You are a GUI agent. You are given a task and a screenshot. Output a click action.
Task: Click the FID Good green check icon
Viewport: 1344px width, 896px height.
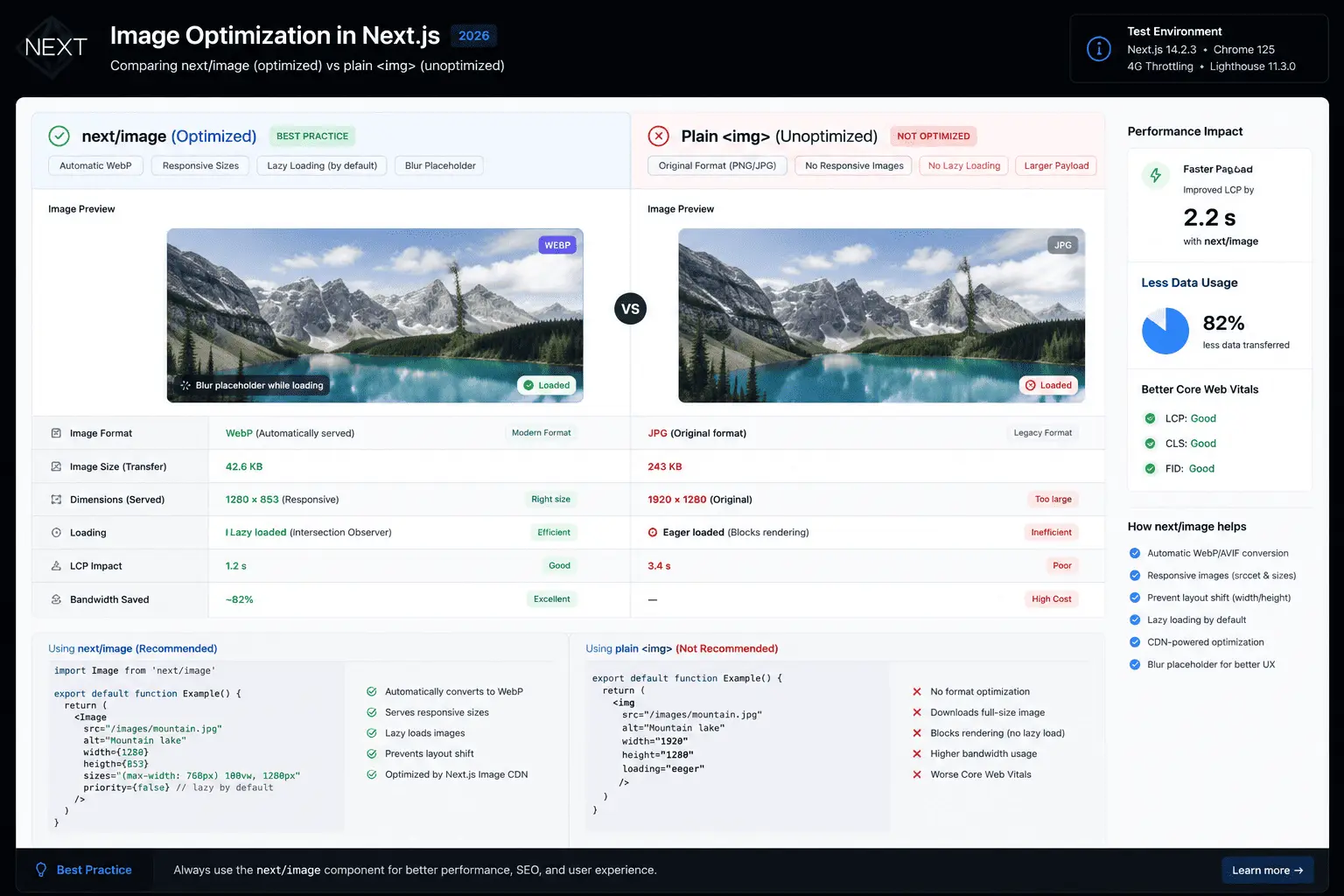click(x=1150, y=469)
